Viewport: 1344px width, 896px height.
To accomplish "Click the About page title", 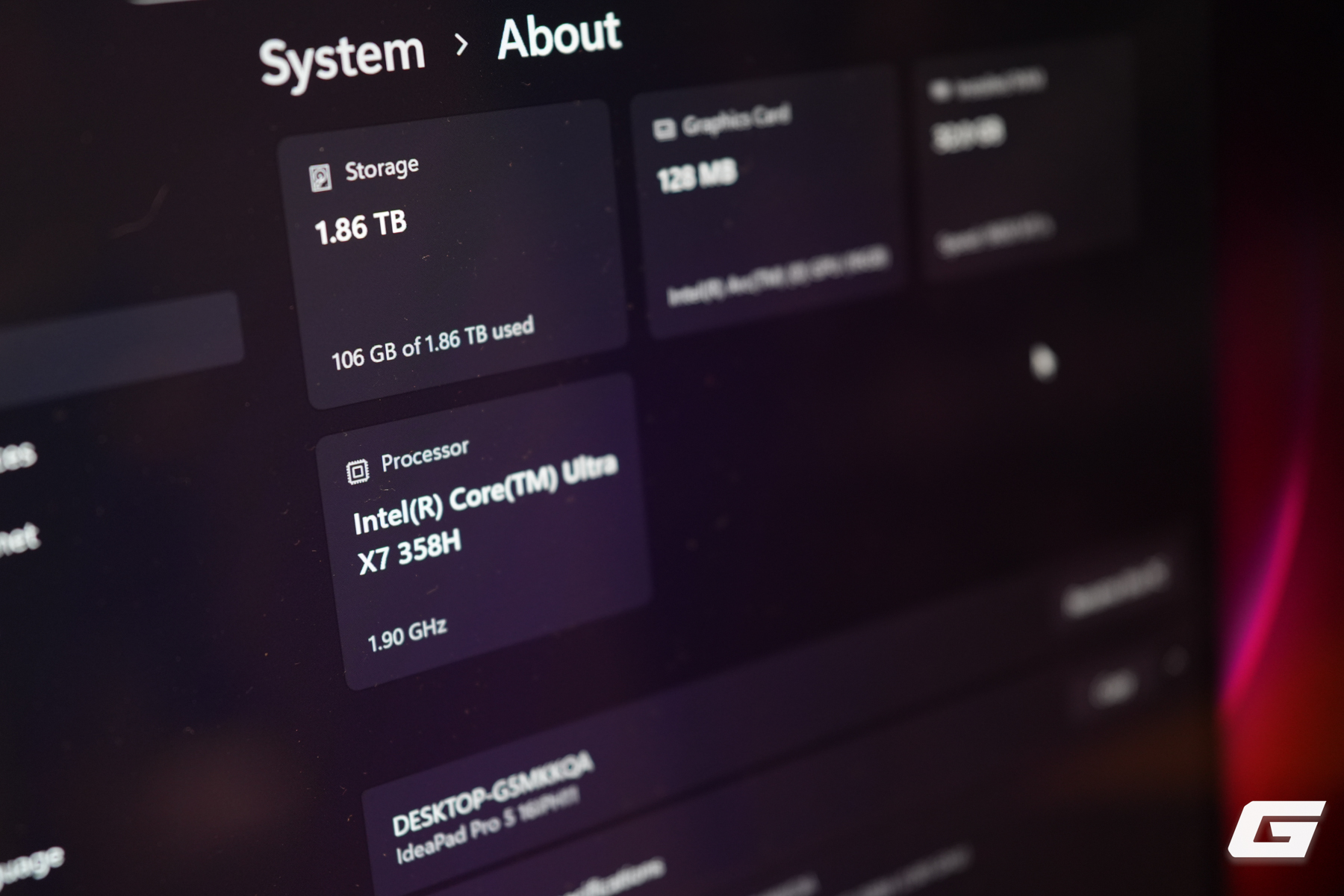I will pos(559,36).
